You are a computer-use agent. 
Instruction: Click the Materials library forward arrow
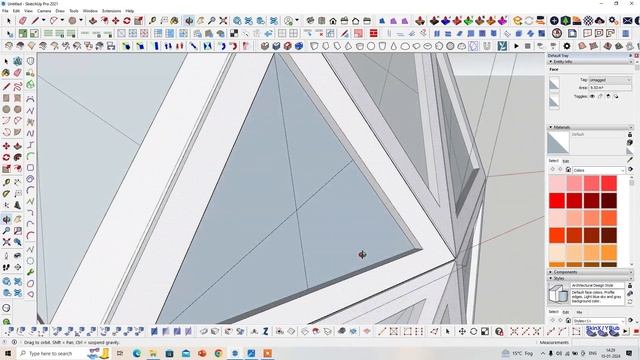(560, 169)
